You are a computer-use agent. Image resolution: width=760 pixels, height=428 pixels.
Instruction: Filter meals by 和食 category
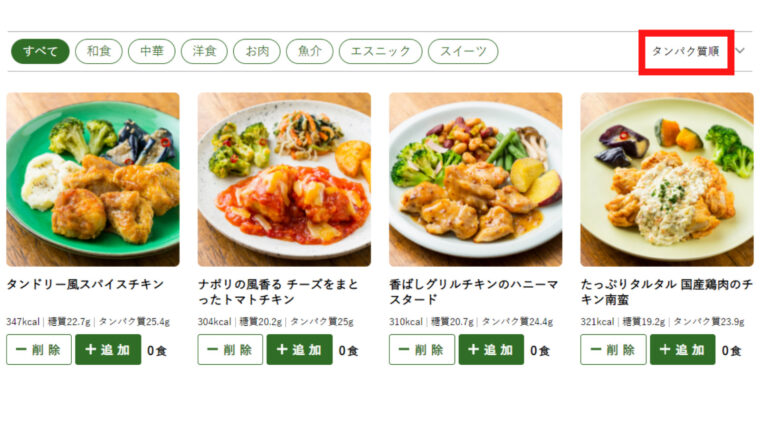99,51
